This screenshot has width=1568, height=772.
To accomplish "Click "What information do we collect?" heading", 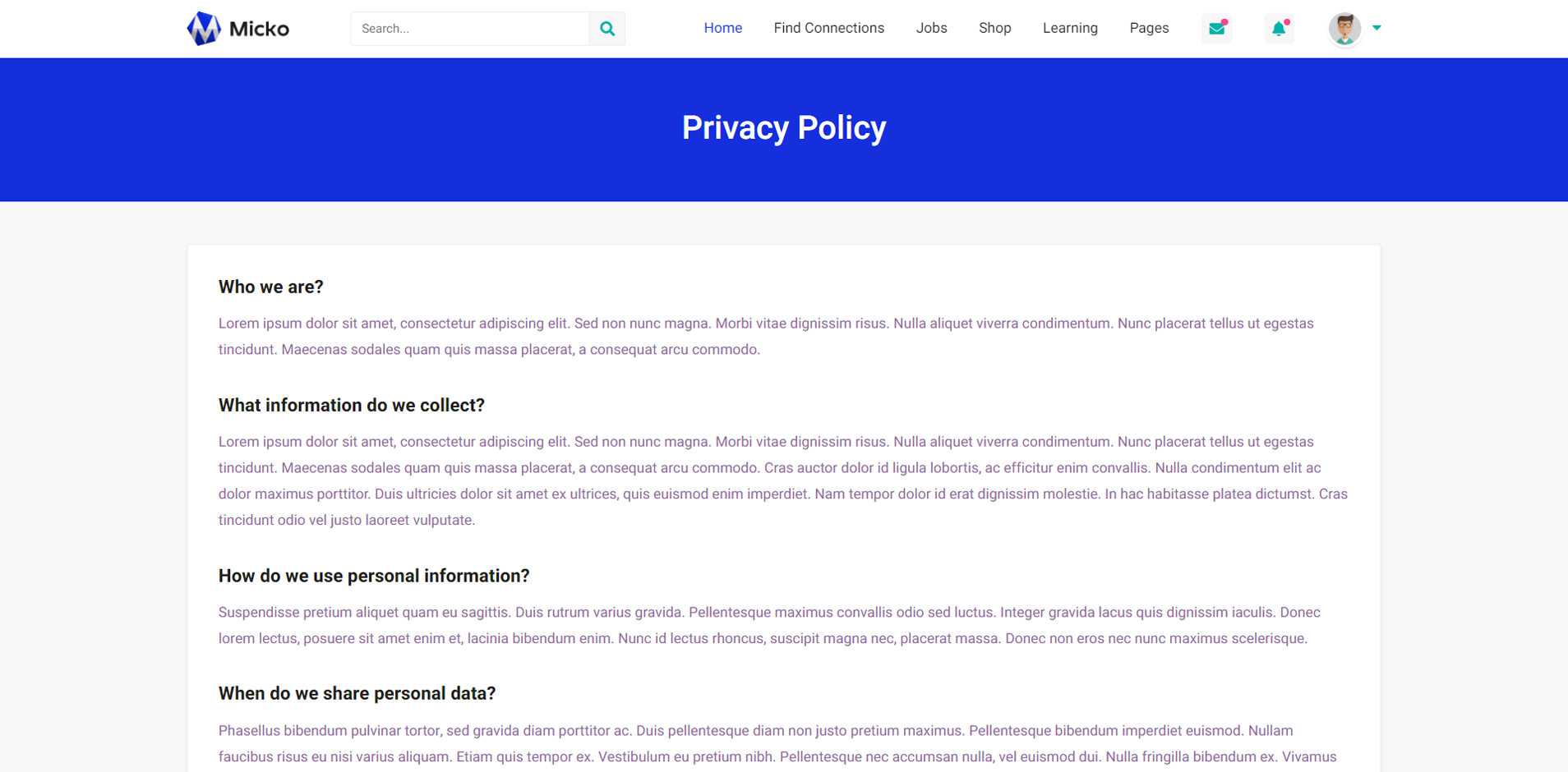I will [352, 405].
